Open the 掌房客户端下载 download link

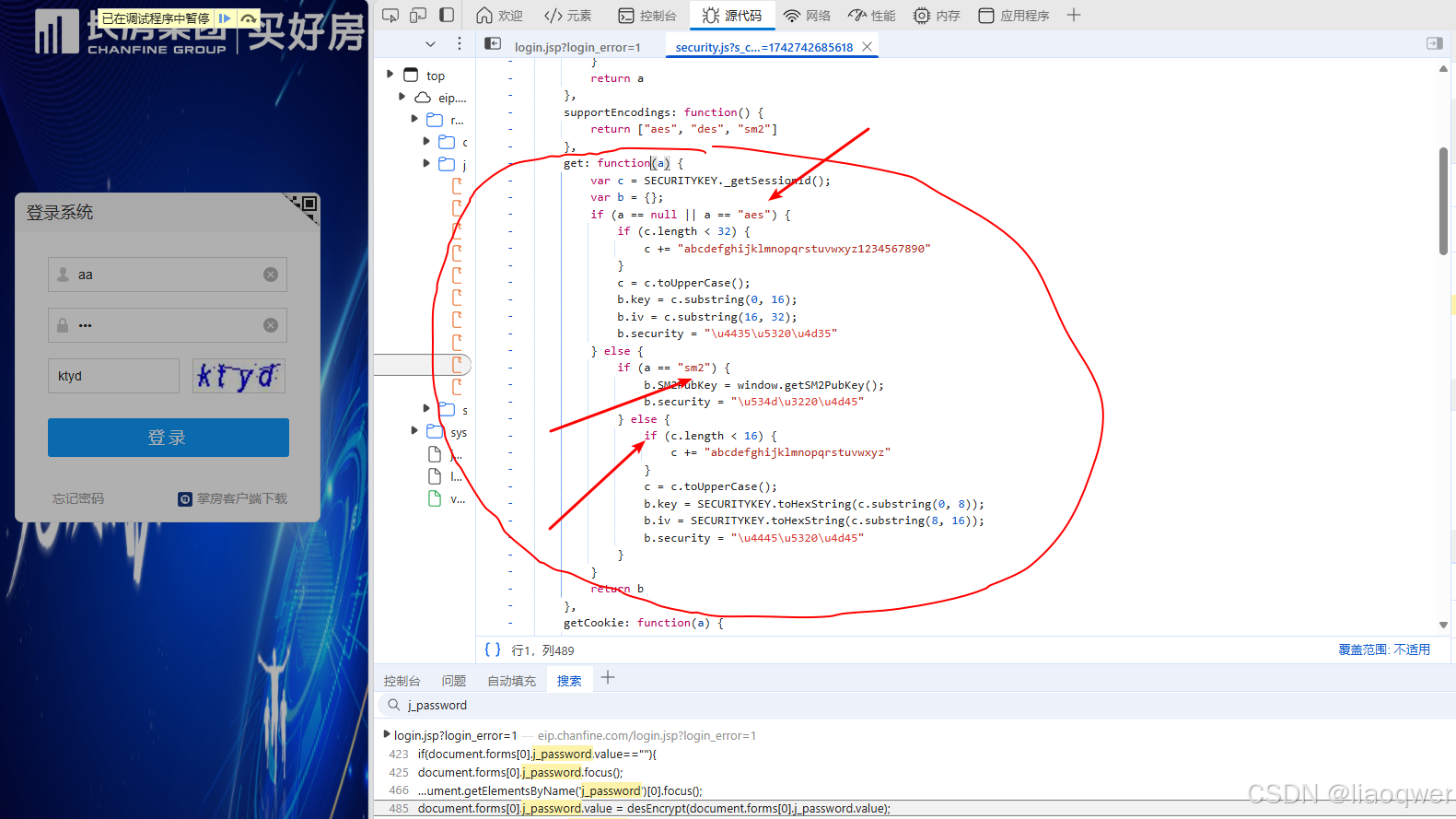(x=233, y=498)
